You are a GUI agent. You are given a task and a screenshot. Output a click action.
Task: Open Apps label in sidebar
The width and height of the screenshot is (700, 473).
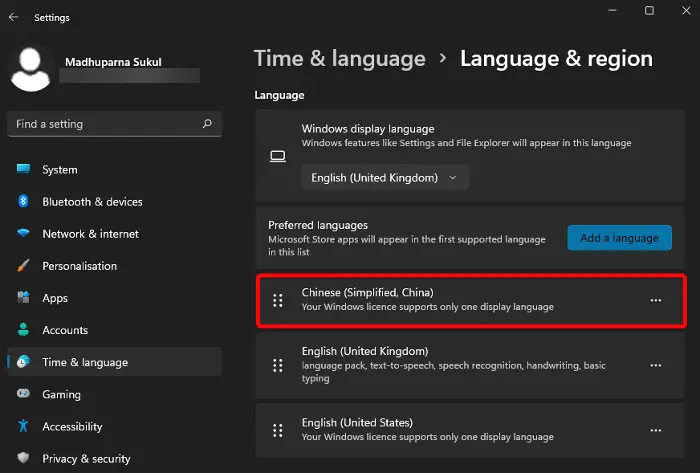coord(55,299)
